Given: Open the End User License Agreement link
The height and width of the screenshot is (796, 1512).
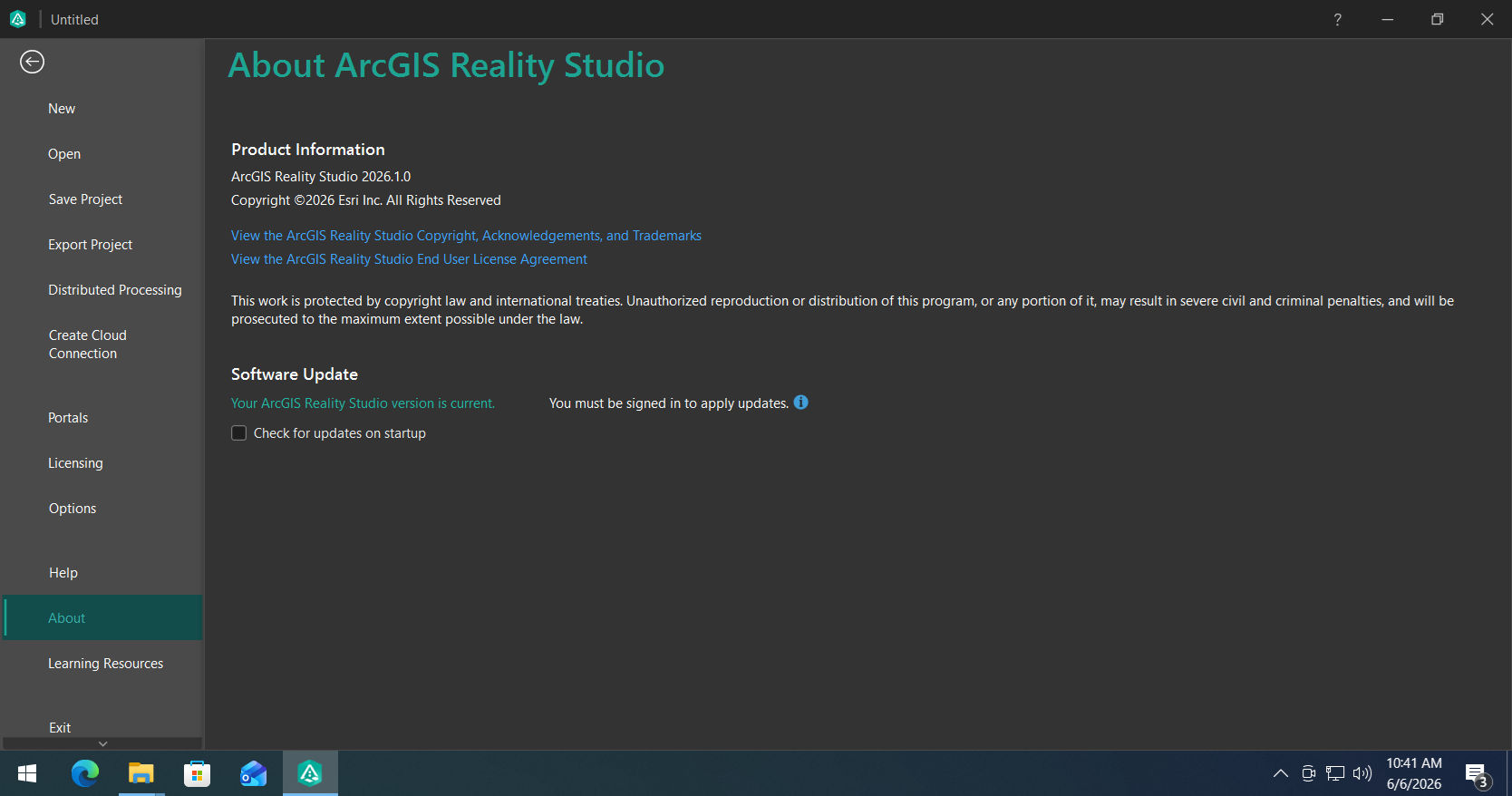Looking at the screenshot, I should 409,259.
